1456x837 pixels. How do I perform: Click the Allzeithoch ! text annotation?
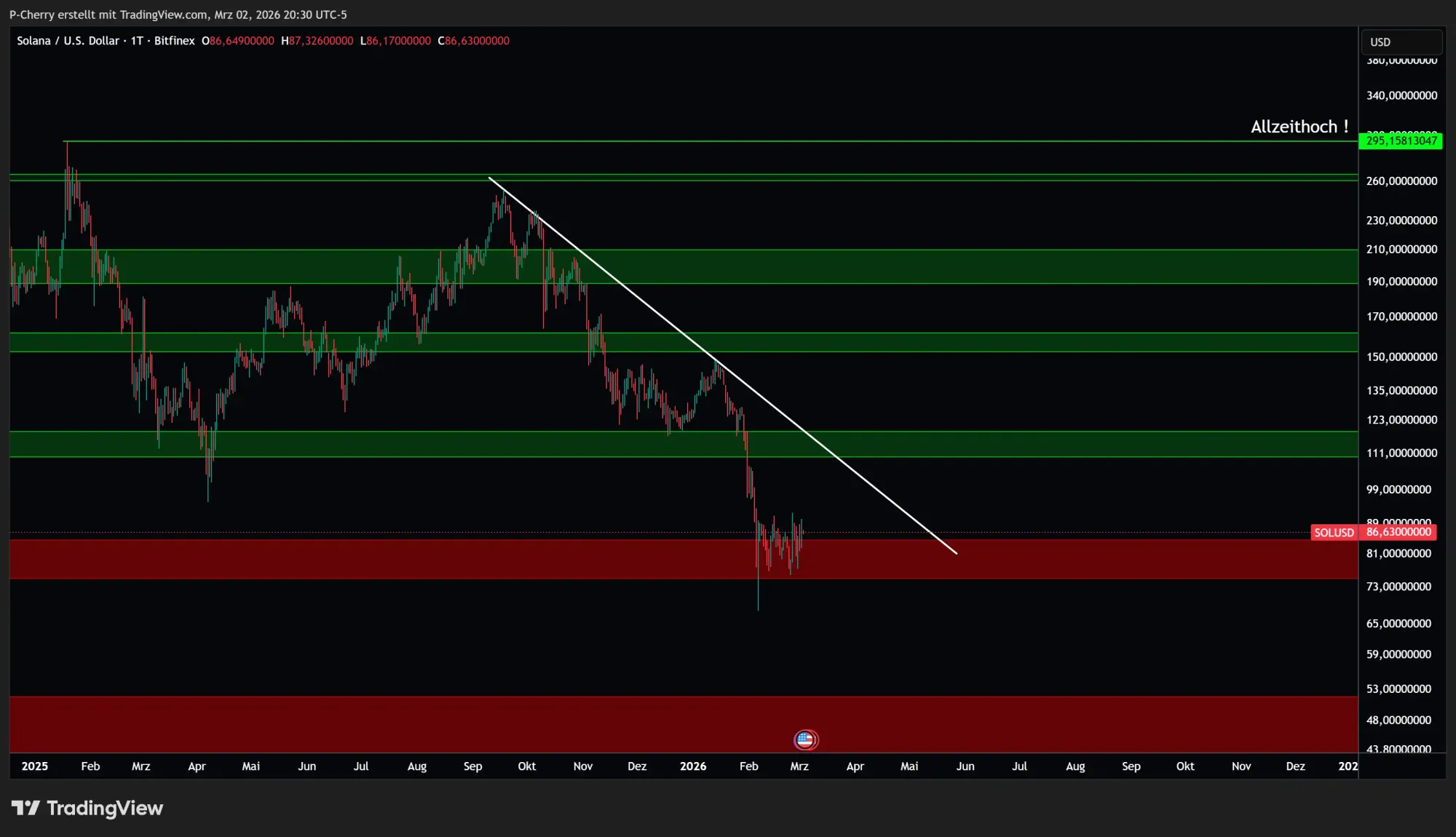(x=1299, y=127)
